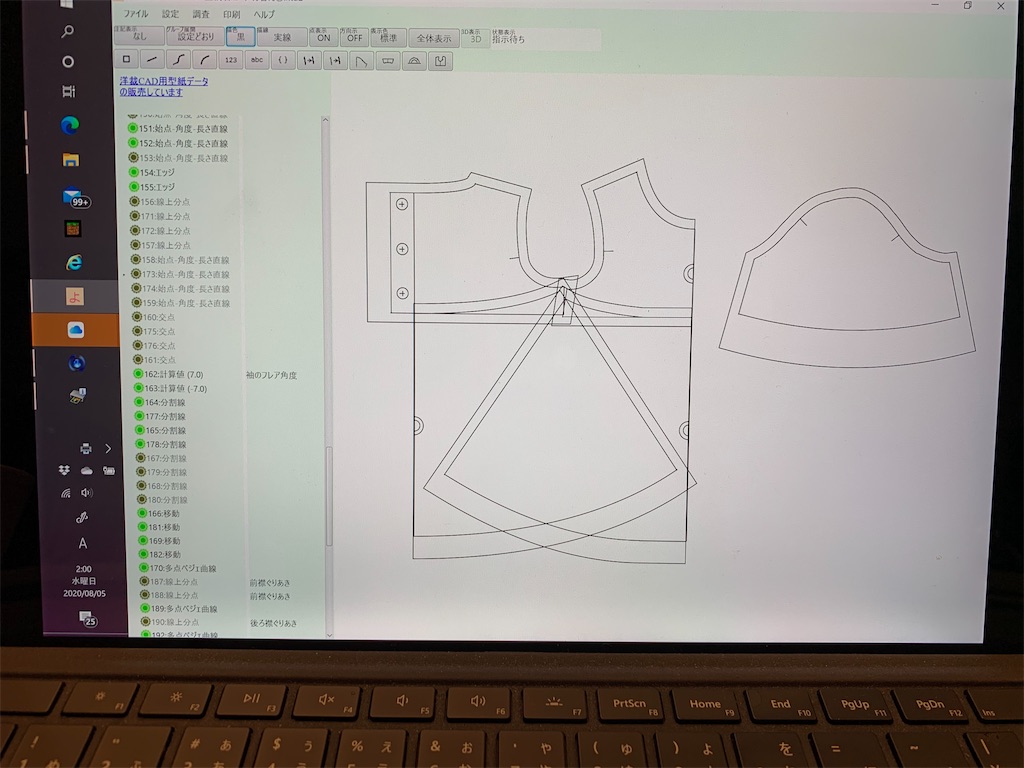Screen dimensions: 1024x768
Task: Toggle the green circle of row 164:分割線
Action: point(138,402)
